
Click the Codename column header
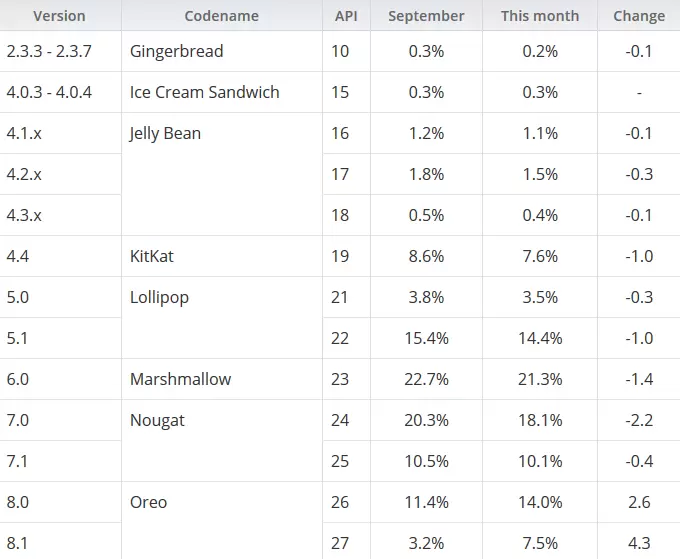pos(221,16)
